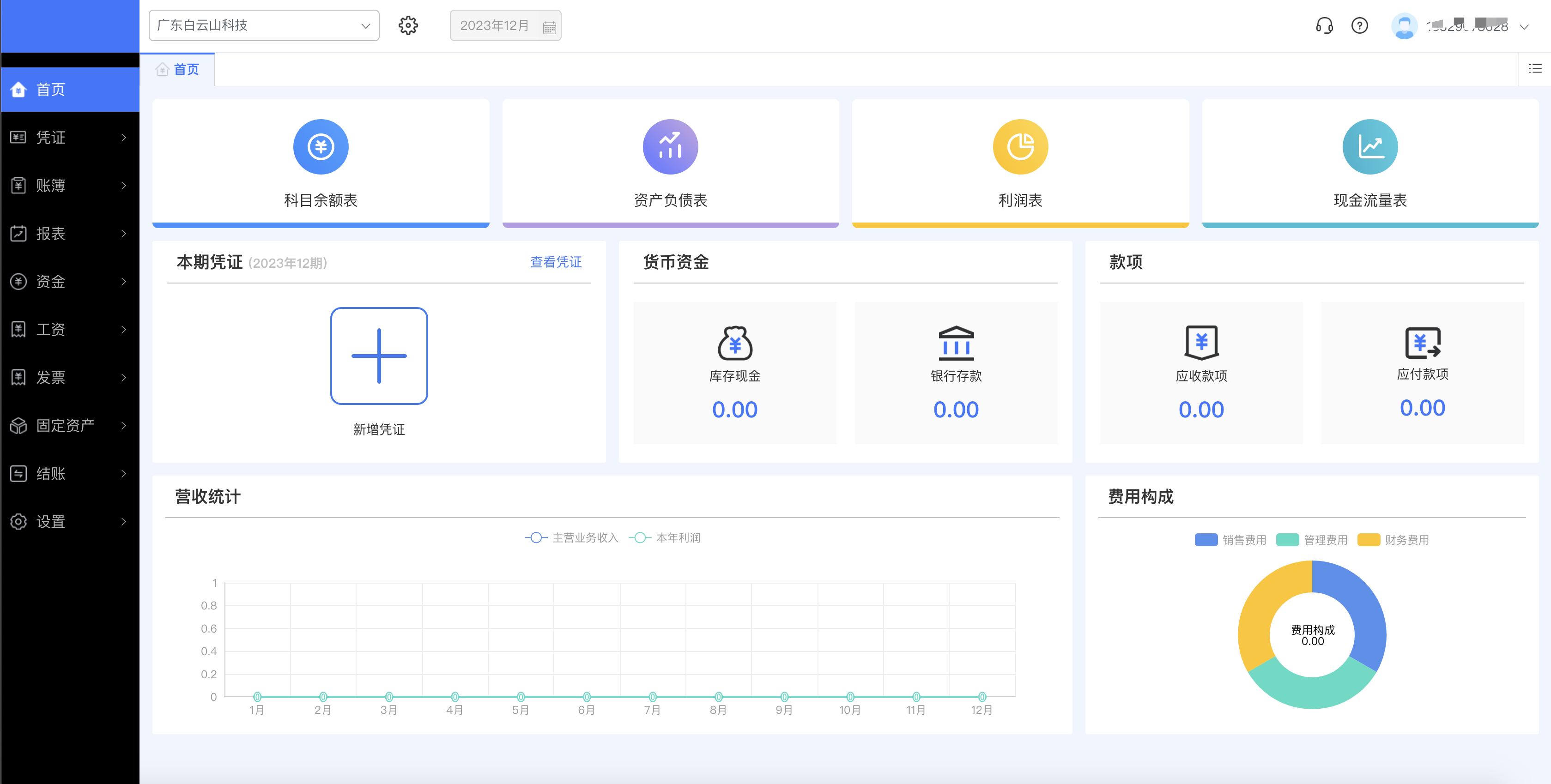Image resolution: width=1551 pixels, height=784 pixels.
Task: Open the 账簿 sidebar menu label
Action: 51,185
